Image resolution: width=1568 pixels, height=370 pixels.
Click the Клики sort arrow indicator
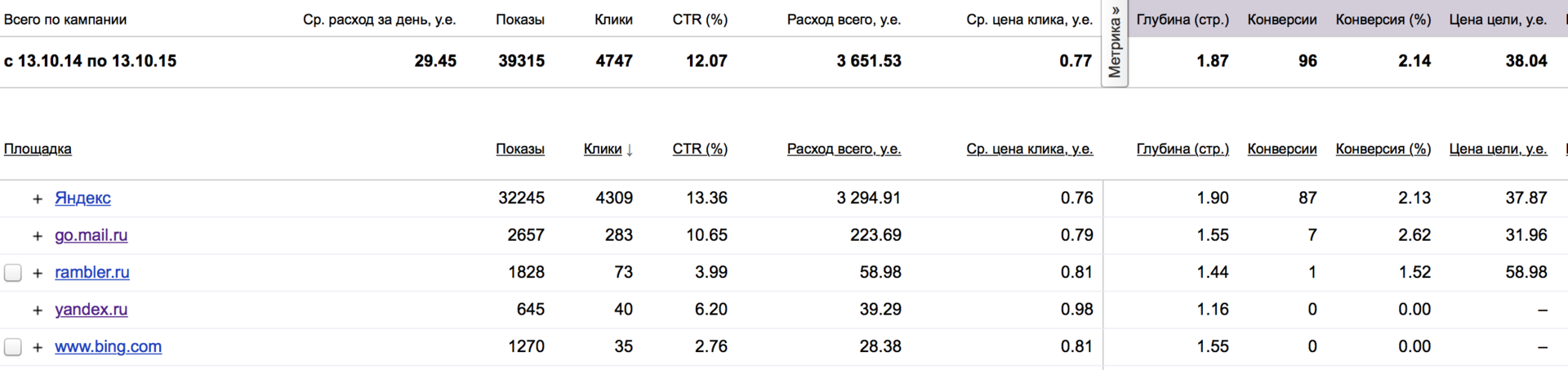(x=630, y=149)
